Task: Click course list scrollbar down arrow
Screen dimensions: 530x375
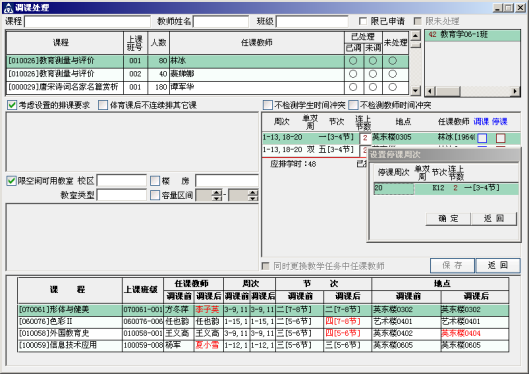Action: coord(415,90)
